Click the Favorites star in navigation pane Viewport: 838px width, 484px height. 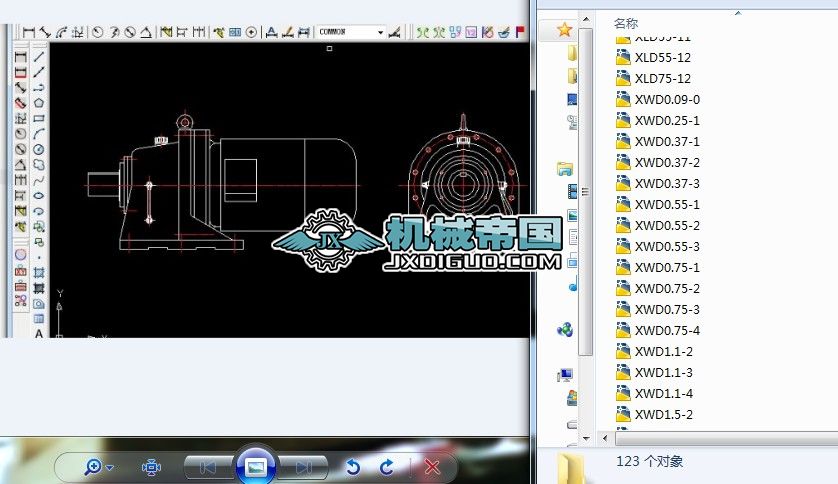pos(566,29)
